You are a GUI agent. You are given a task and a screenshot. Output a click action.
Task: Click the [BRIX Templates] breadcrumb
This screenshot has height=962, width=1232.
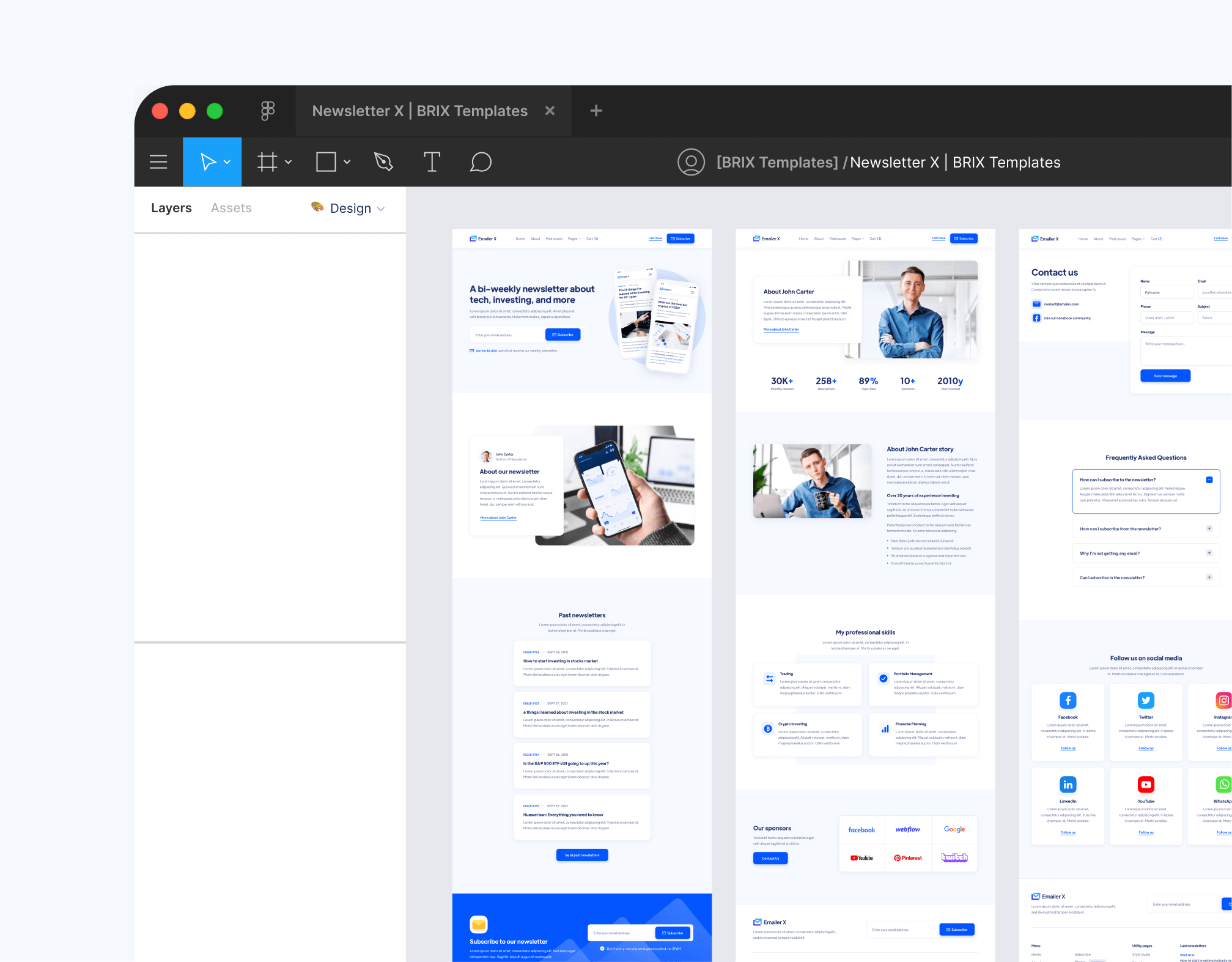(x=777, y=162)
